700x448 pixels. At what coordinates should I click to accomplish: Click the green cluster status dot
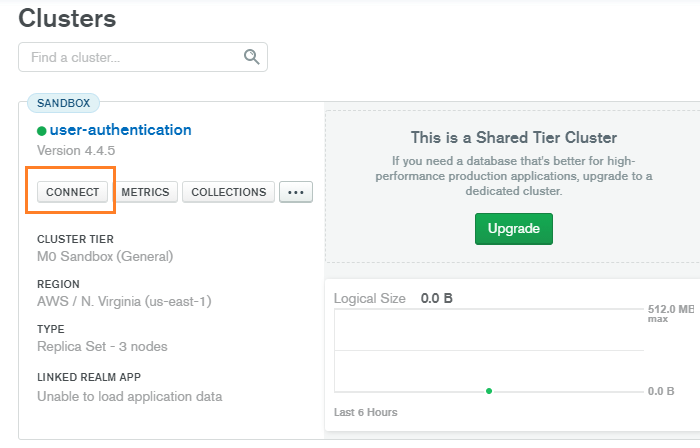click(42, 131)
